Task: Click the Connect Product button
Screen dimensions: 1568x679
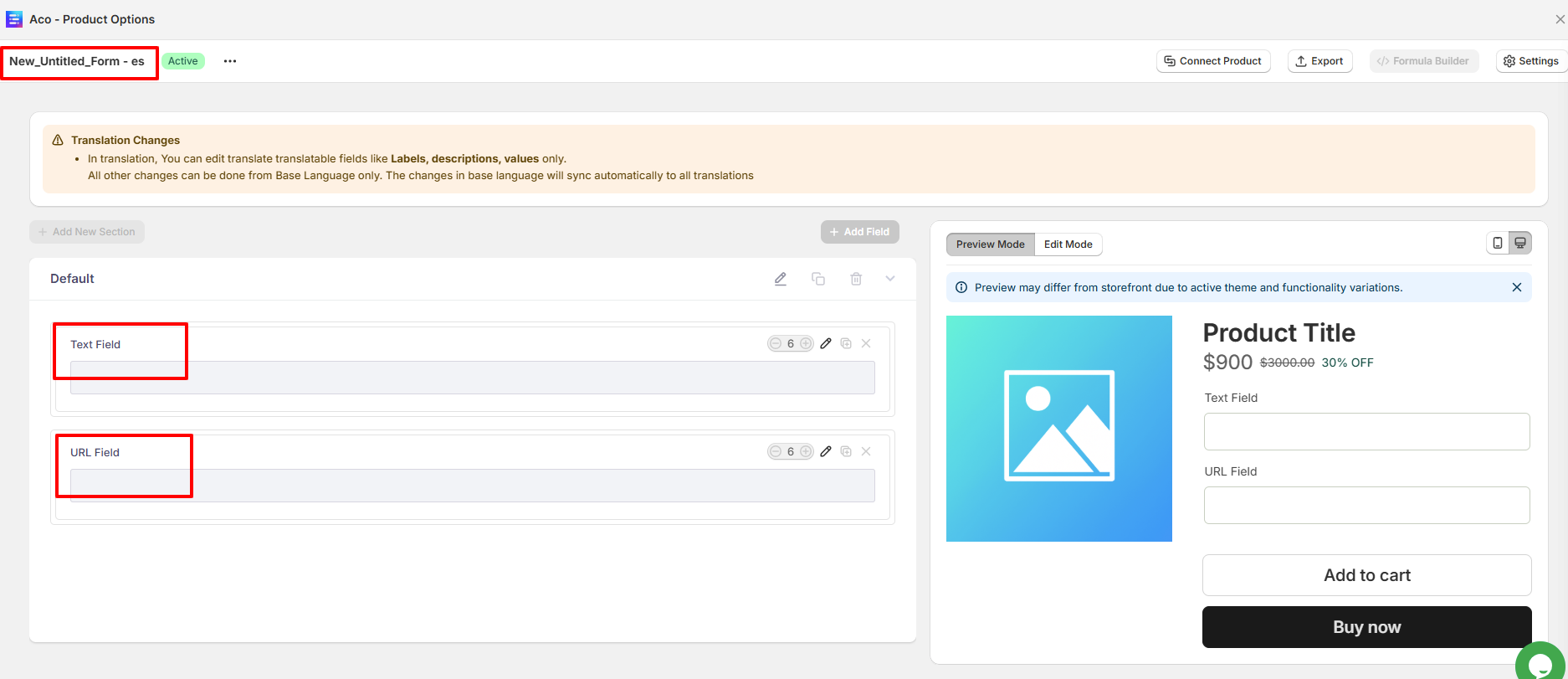Action: (1213, 61)
